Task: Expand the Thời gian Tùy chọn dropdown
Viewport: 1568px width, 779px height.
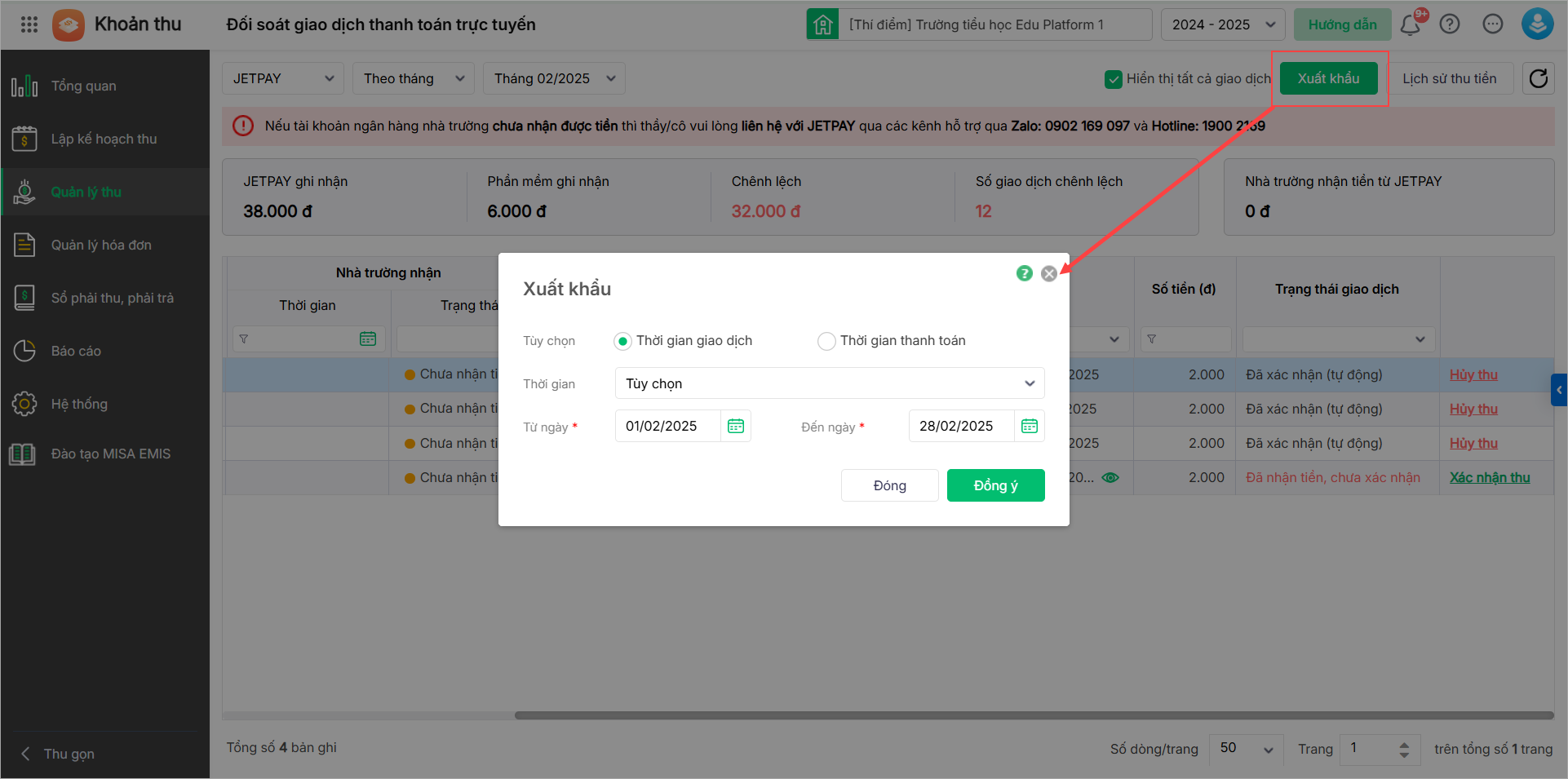Action: tap(829, 383)
